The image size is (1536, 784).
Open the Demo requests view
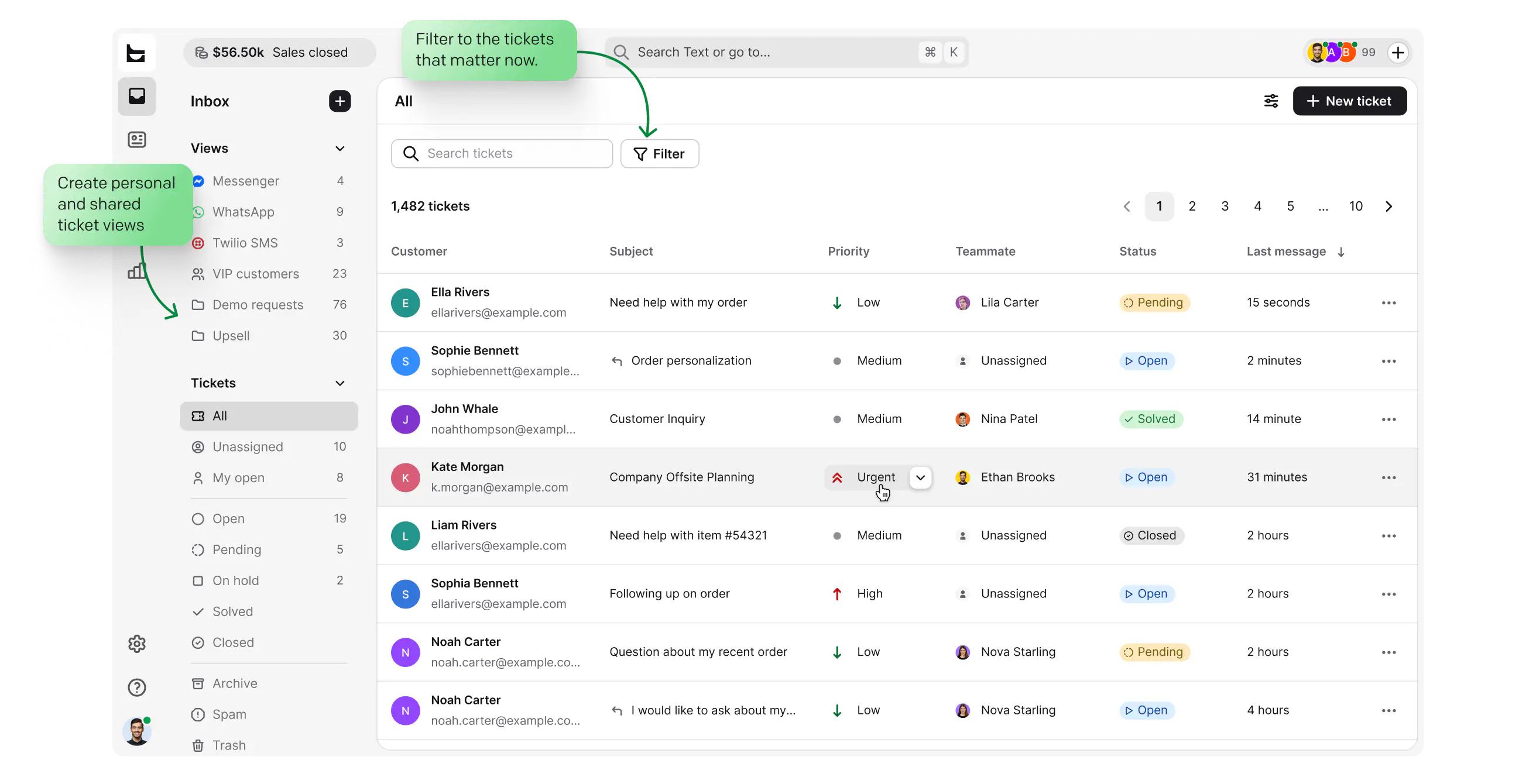269,305
